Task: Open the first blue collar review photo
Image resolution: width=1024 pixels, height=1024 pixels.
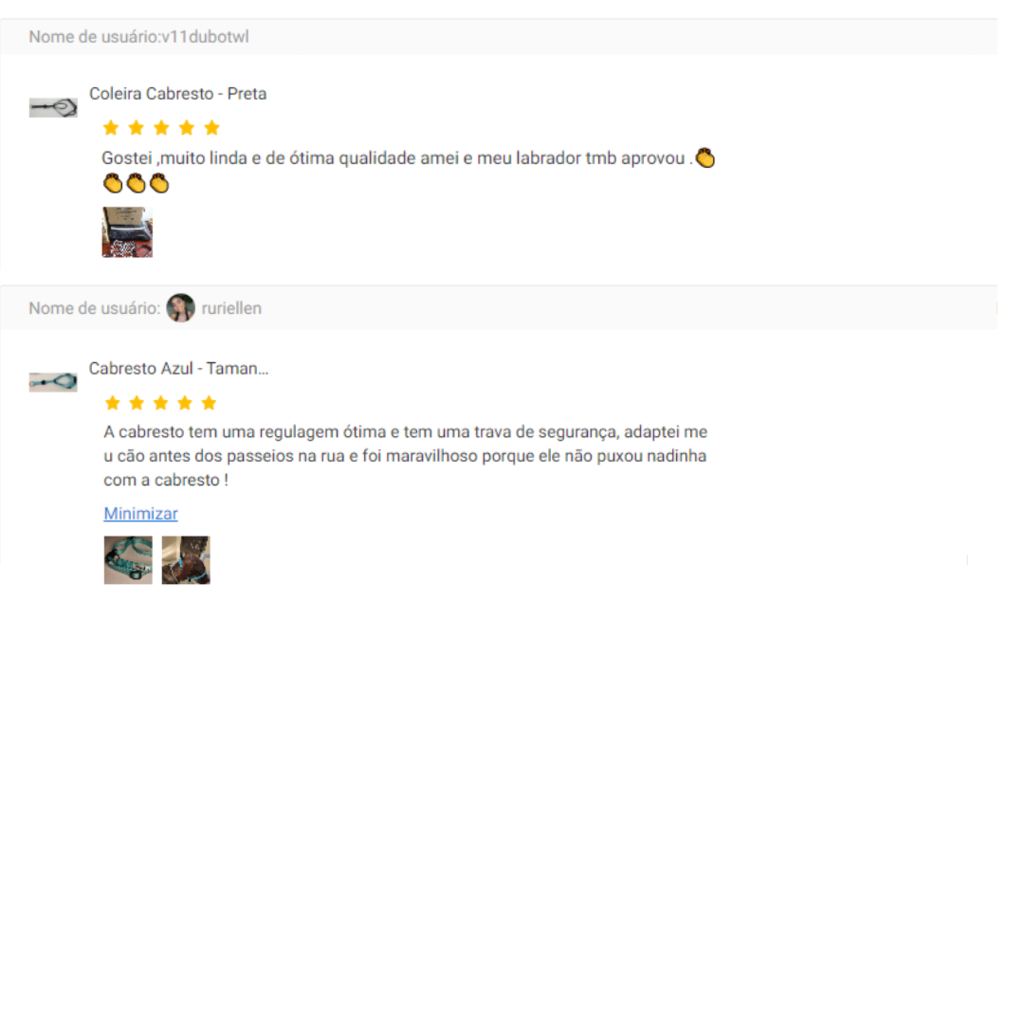Action: (x=128, y=560)
